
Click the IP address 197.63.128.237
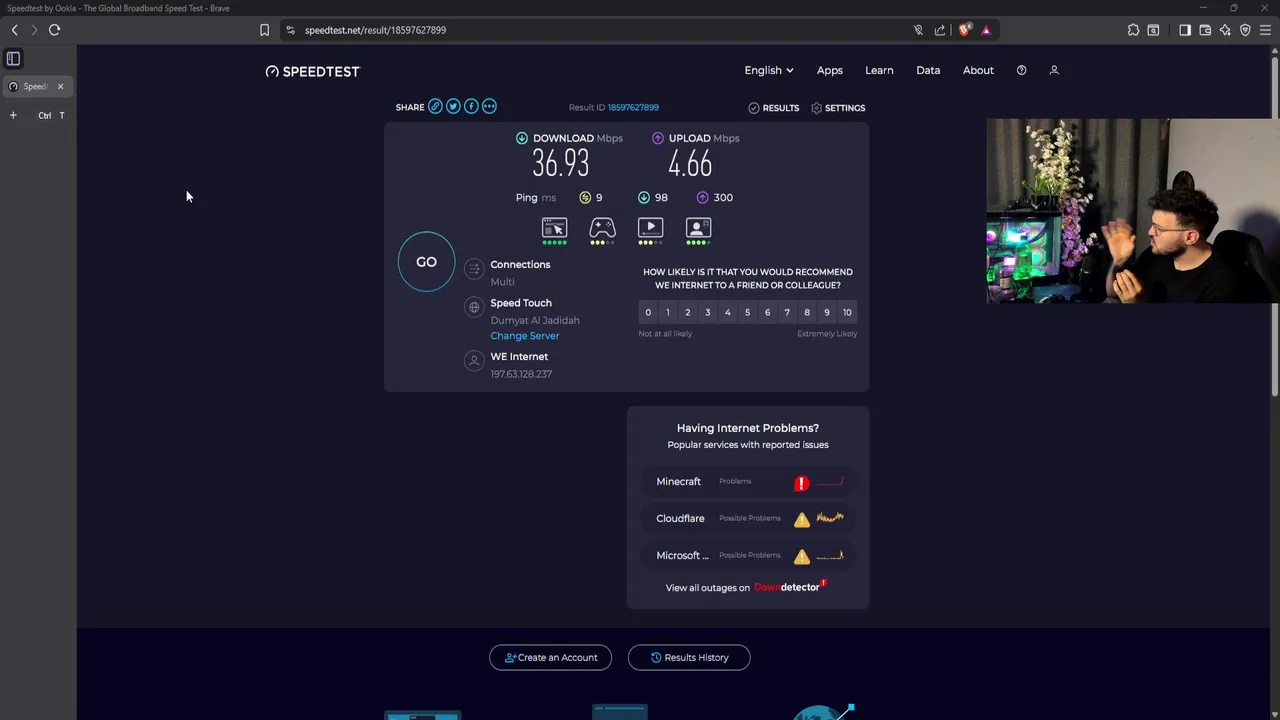[x=521, y=374]
